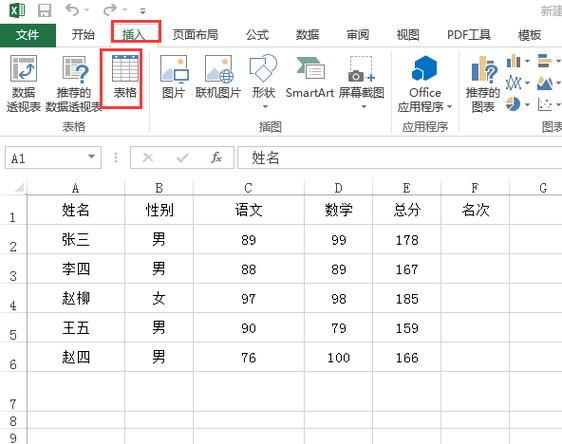Select cell with total 159
562x444 pixels.
click(407, 328)
